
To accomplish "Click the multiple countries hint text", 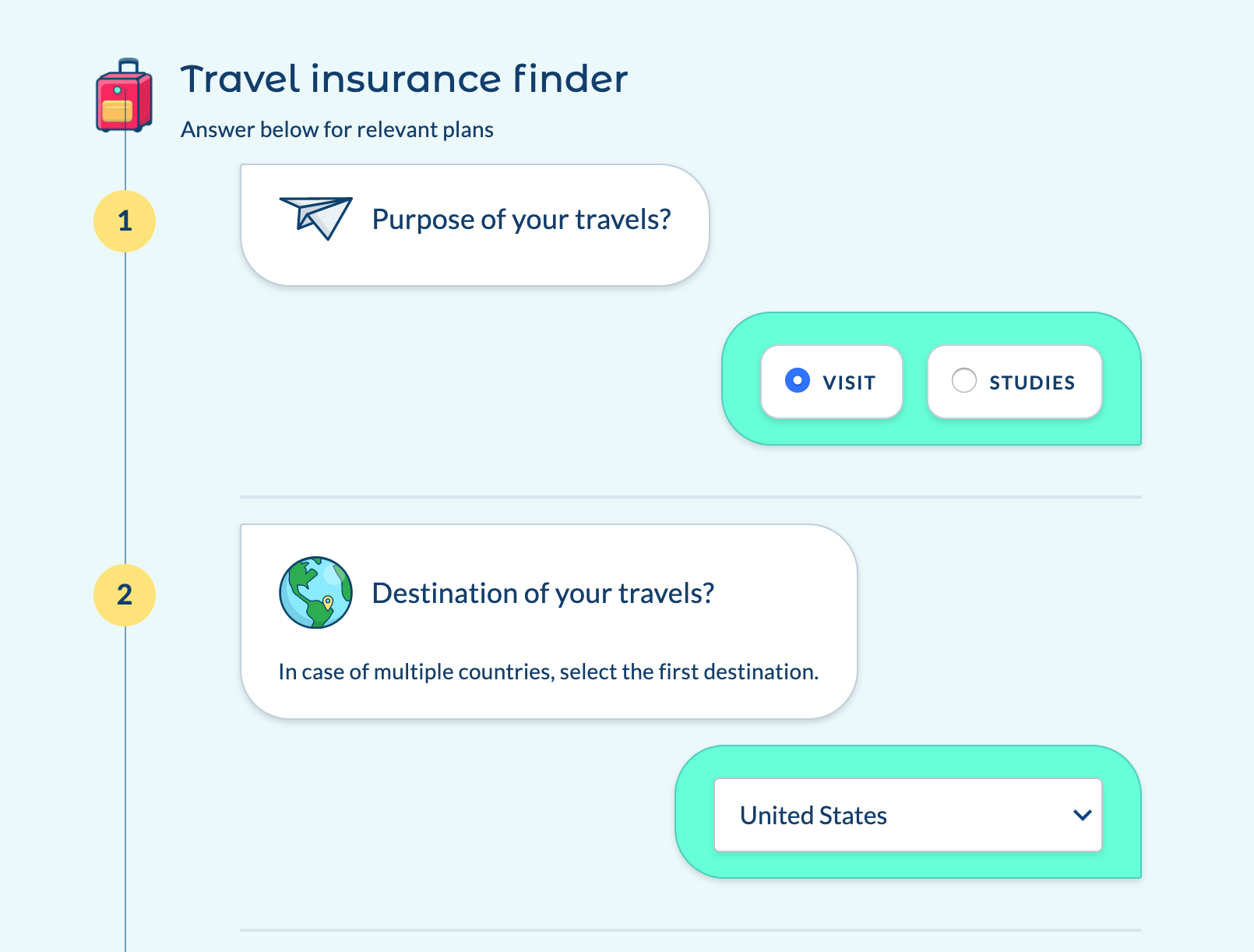I will coord(548,672).
